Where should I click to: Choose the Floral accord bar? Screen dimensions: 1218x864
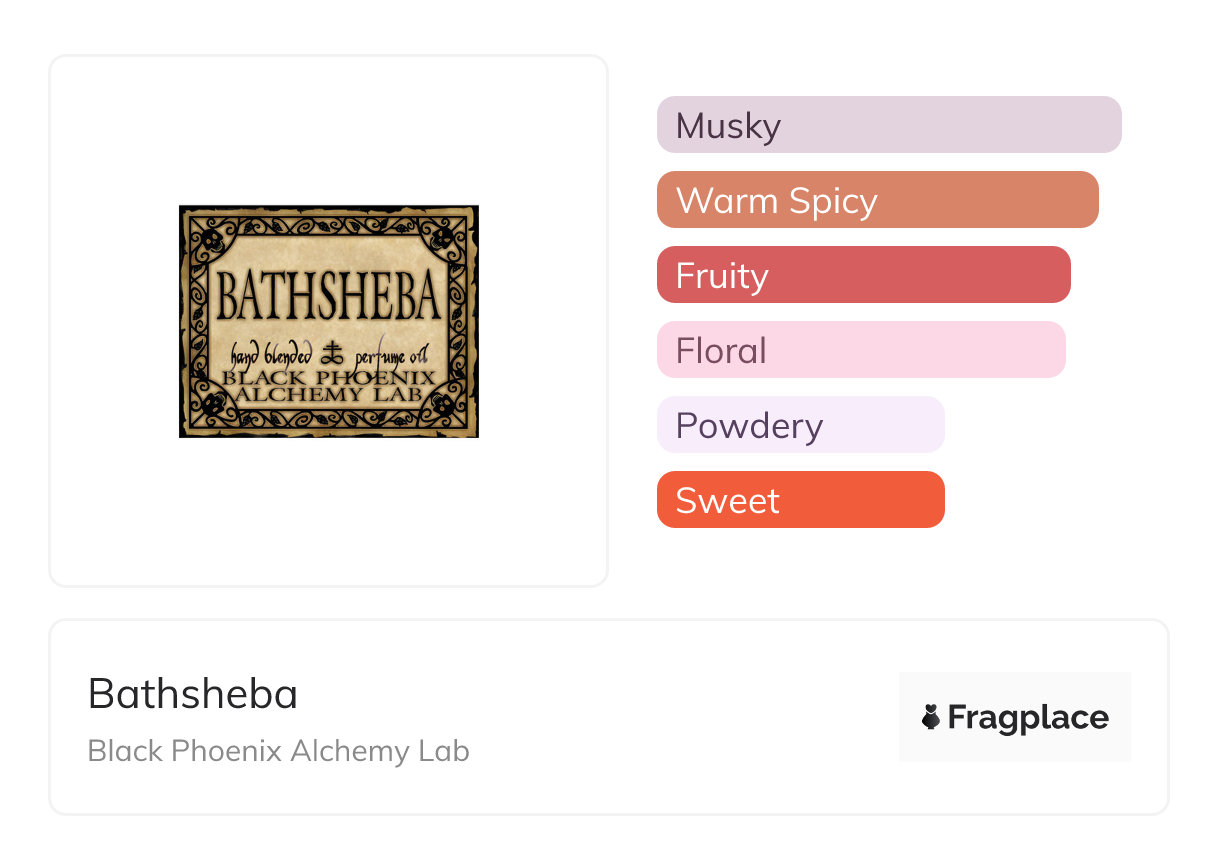[x=861, y=350]
